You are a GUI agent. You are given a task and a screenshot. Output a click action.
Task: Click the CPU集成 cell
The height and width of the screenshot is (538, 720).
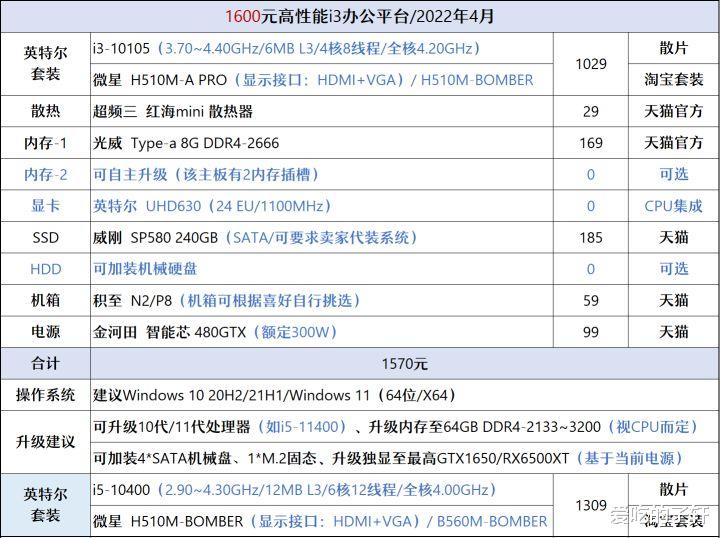(x=673, y=206)
